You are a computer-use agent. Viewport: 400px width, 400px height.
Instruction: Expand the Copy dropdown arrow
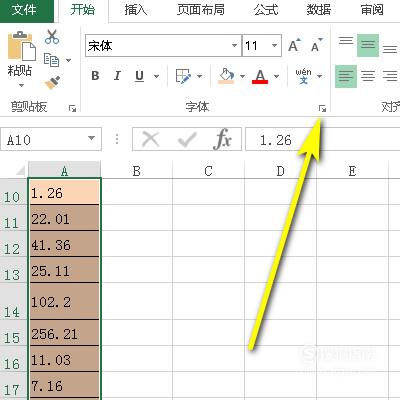tap(68, 60)
